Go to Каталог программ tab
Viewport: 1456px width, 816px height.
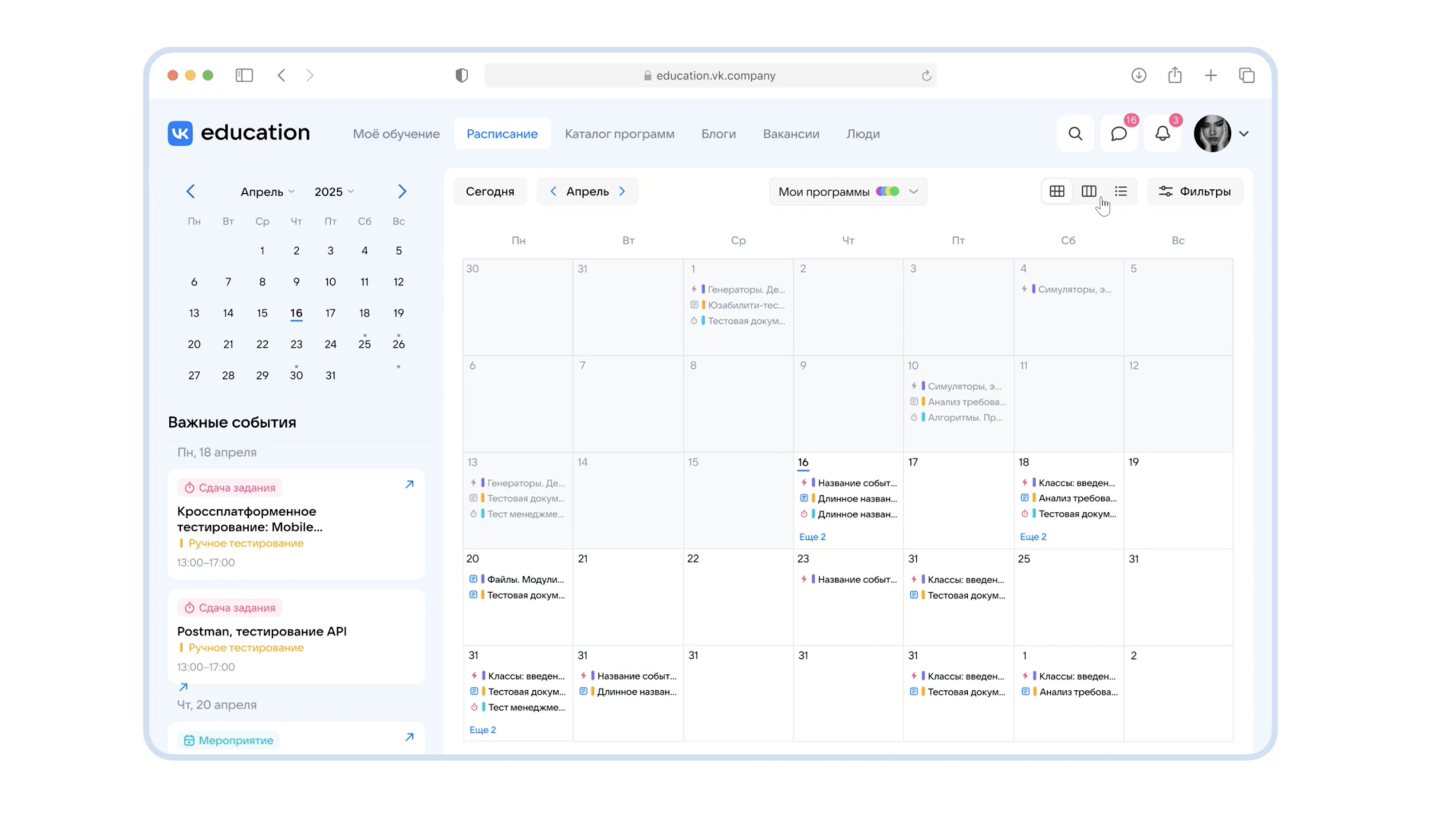click(x=619, y=134)
